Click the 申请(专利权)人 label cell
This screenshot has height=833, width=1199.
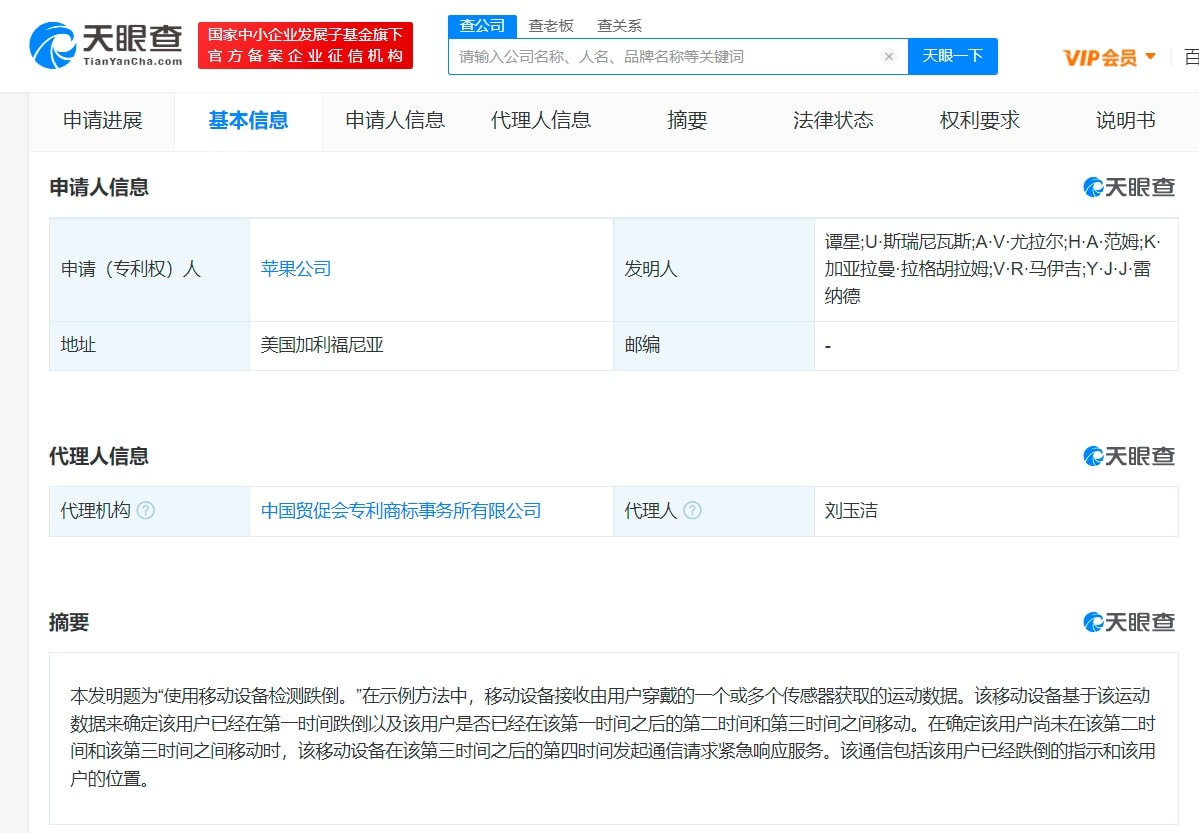click(x=150, y=269)
